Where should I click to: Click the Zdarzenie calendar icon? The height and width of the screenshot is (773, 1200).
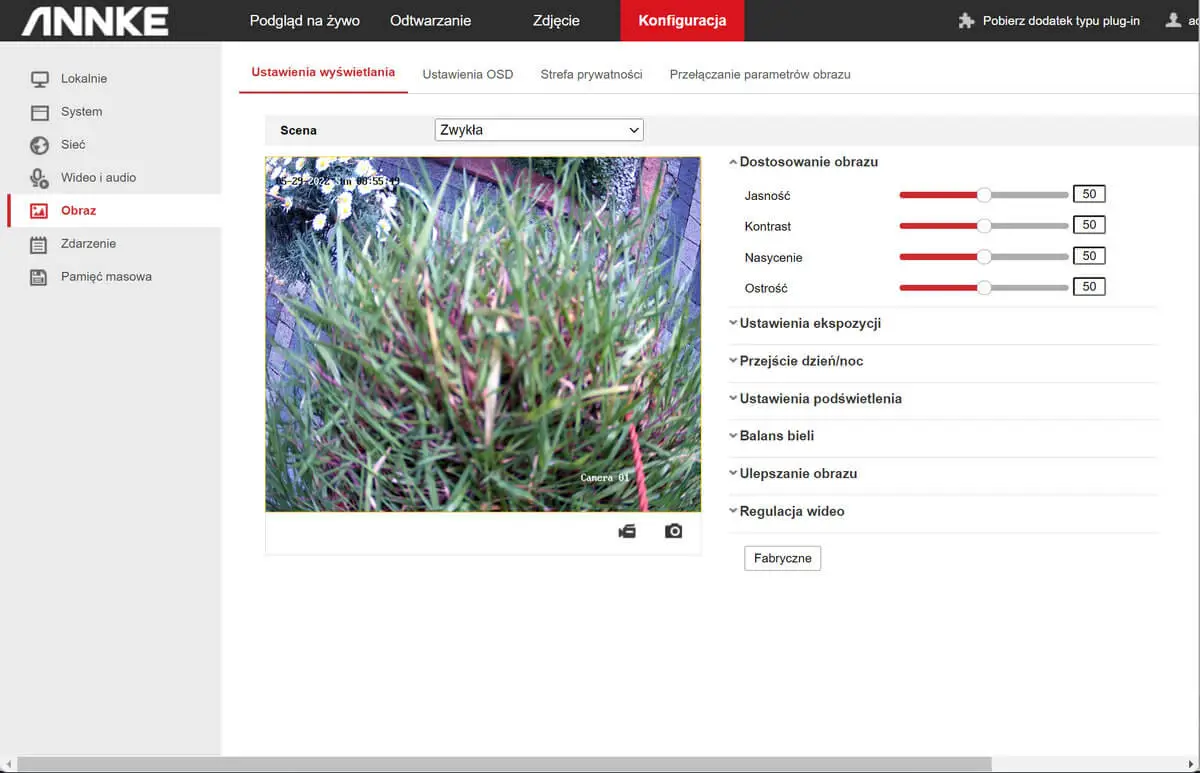point(39,244)
